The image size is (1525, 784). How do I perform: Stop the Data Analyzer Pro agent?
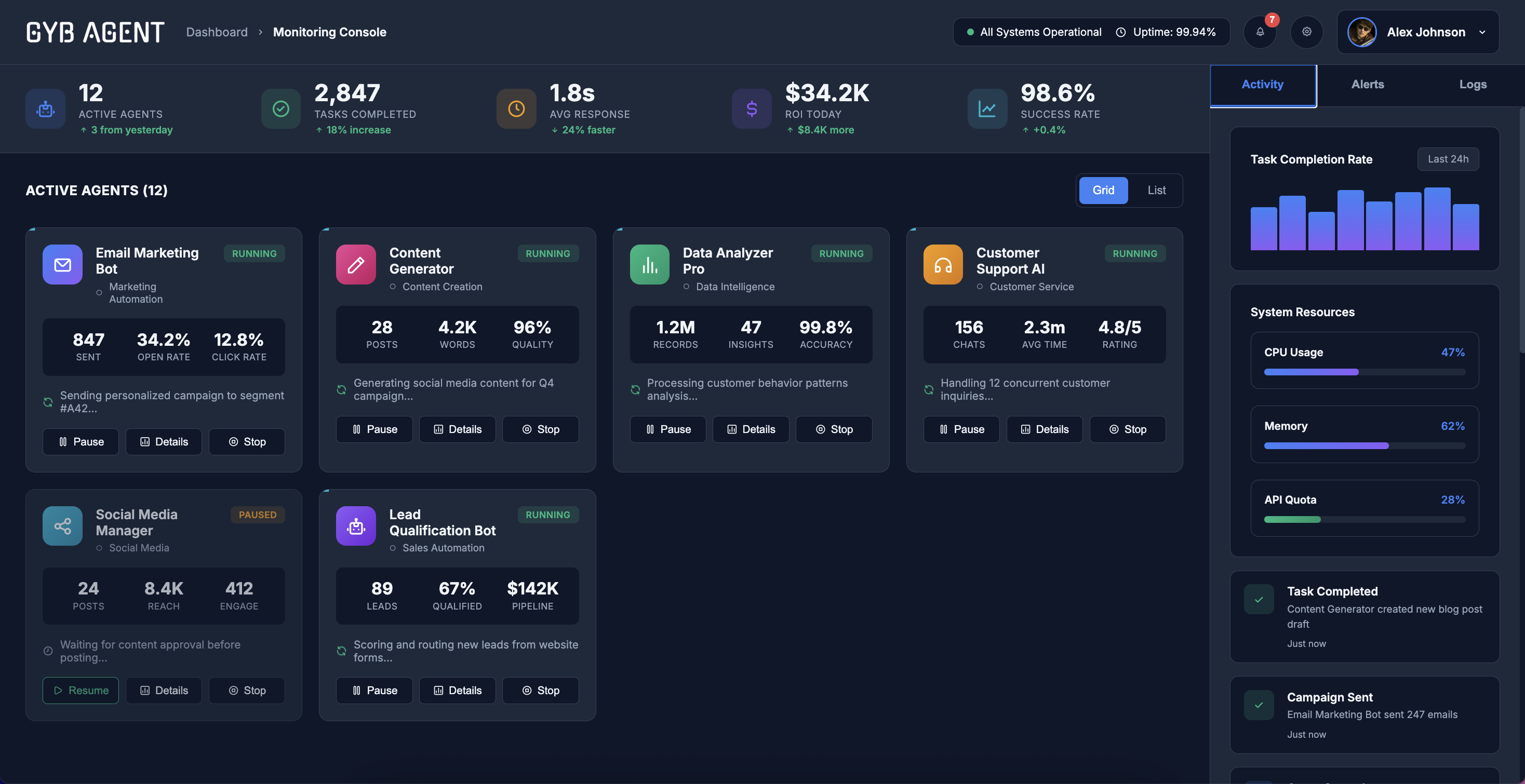(x=834, y=429)
